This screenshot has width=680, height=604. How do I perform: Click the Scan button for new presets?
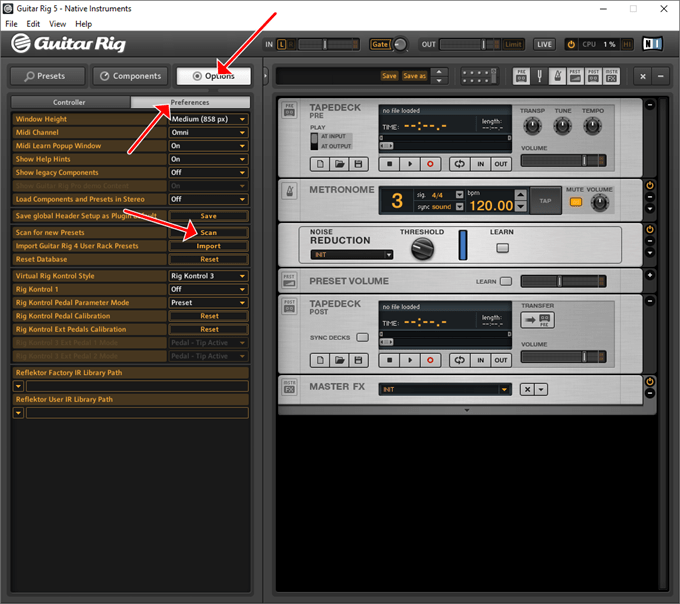(x=209, y=232)
